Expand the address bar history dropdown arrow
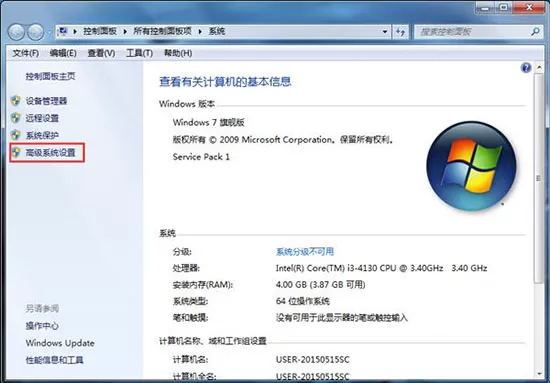This screenshot has width=550, height=383. pos(385,32)
